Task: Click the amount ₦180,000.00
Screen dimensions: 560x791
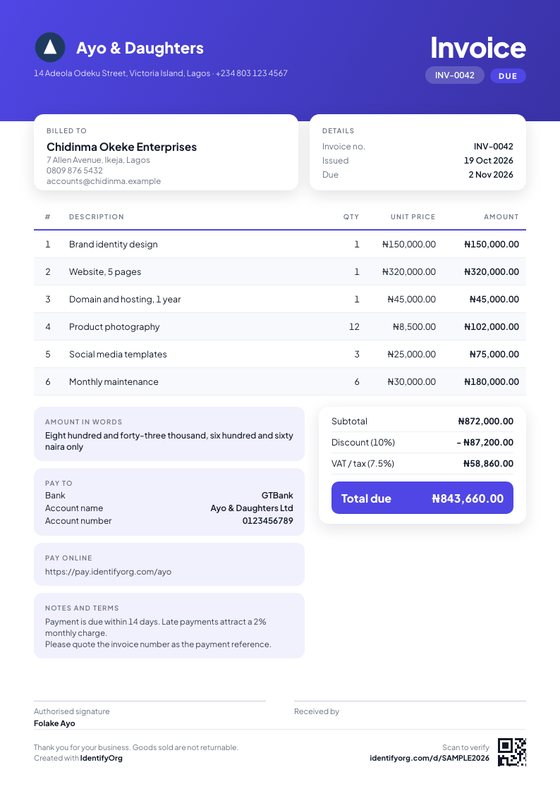Action: tap(491, 382)
